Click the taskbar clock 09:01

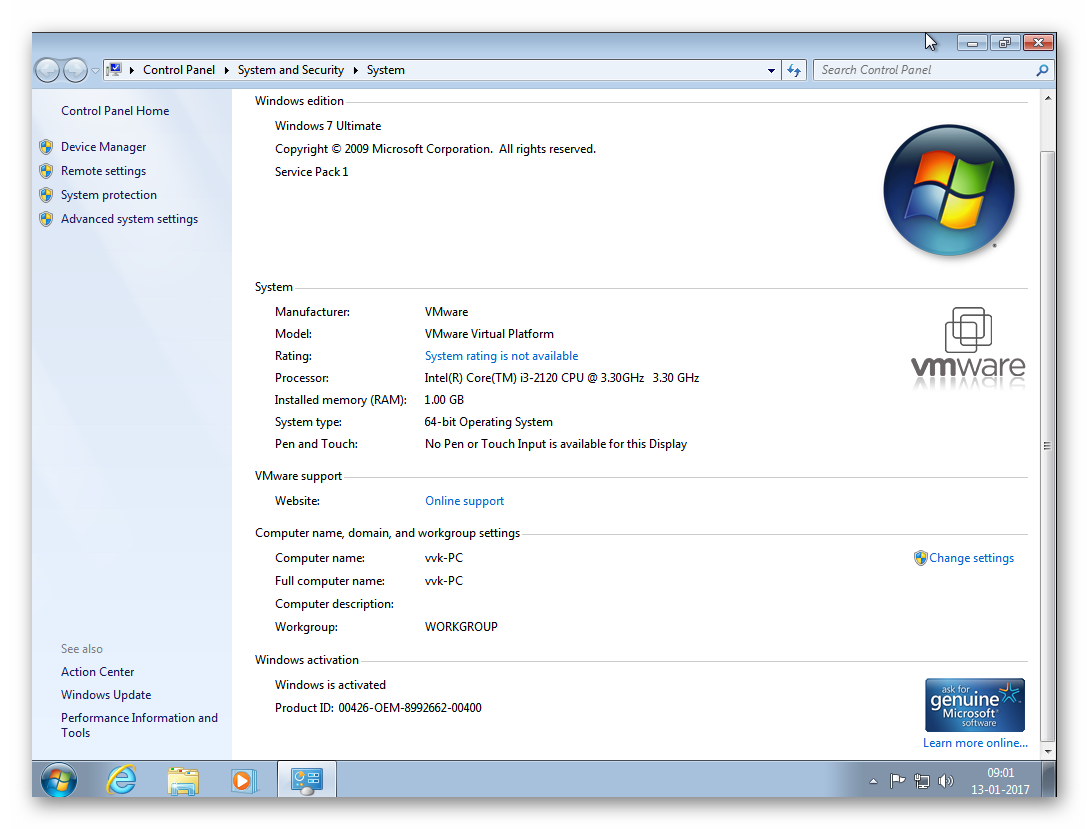pyautogui.click(x=1000, y=773)
